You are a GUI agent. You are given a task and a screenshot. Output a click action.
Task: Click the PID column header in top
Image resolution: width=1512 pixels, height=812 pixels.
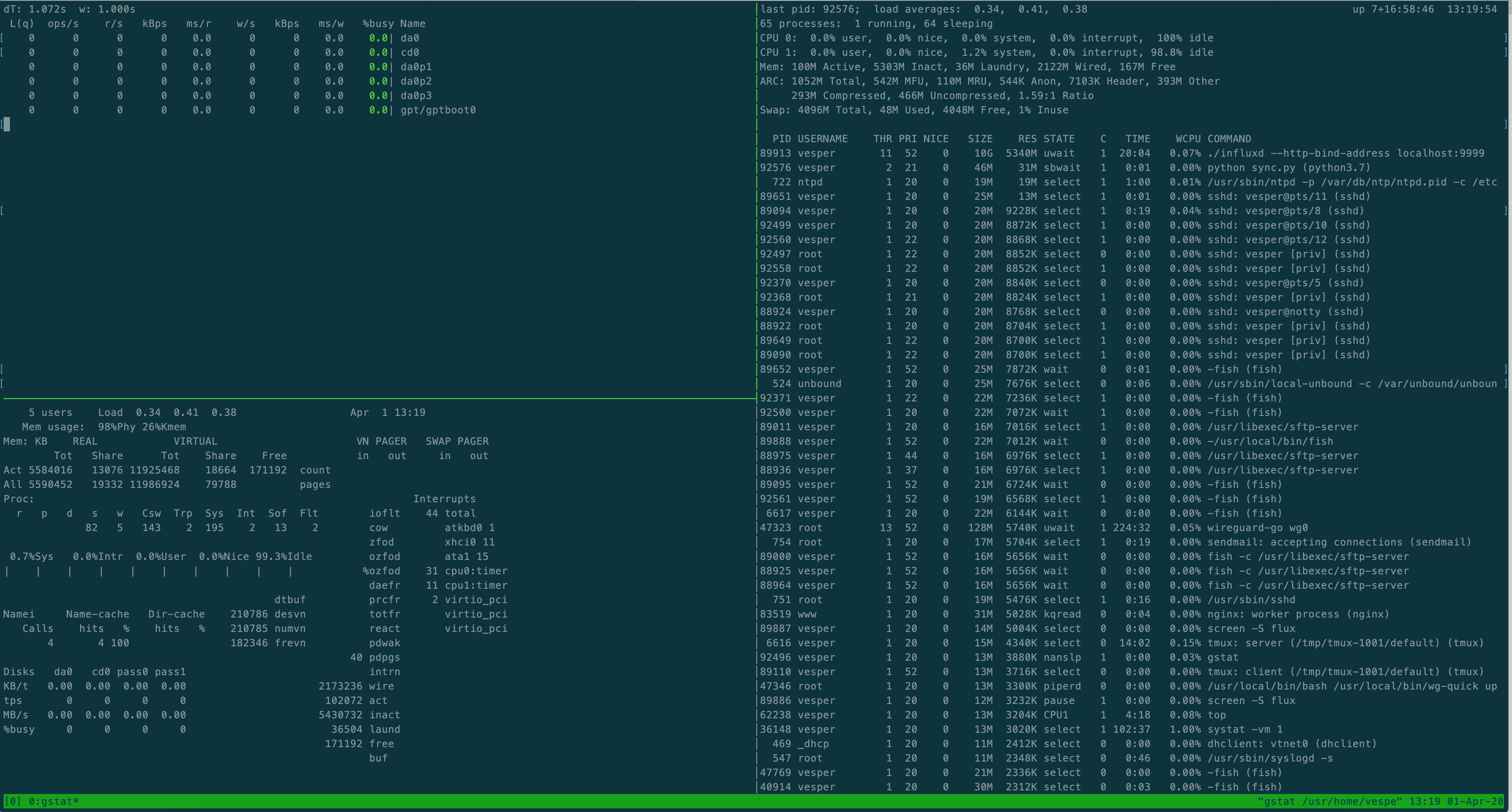tap(781, 139)
